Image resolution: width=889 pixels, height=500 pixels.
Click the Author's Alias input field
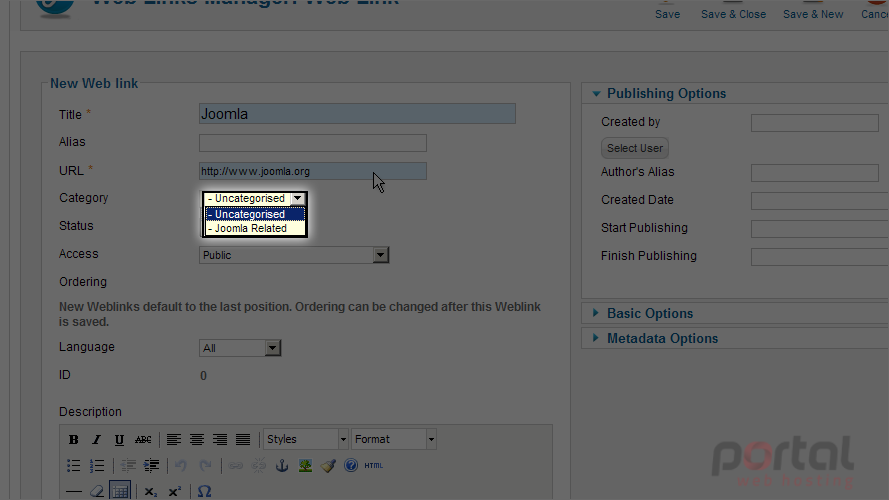tap(815, 173)
